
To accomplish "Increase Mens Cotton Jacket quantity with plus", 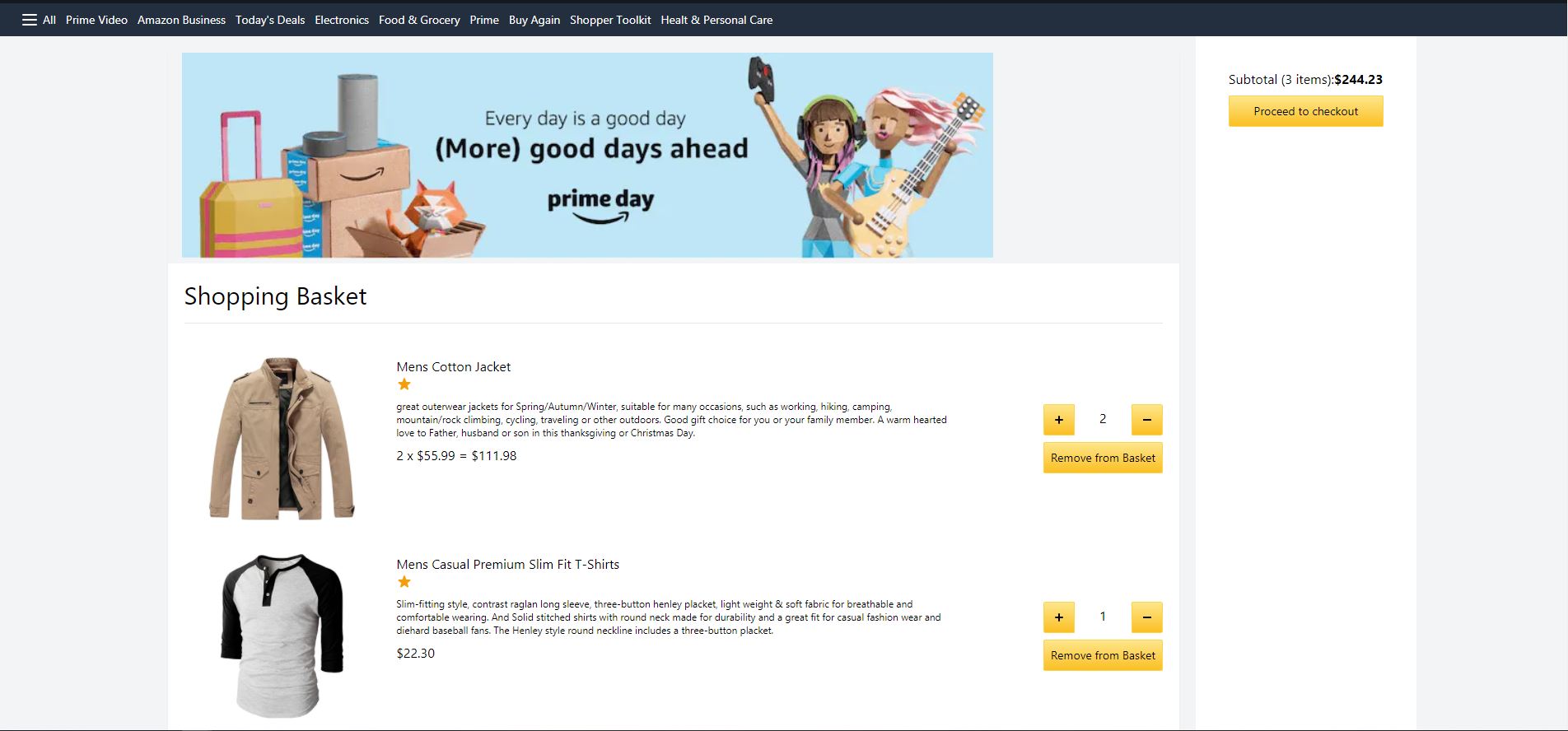I will pos(1059,420).
